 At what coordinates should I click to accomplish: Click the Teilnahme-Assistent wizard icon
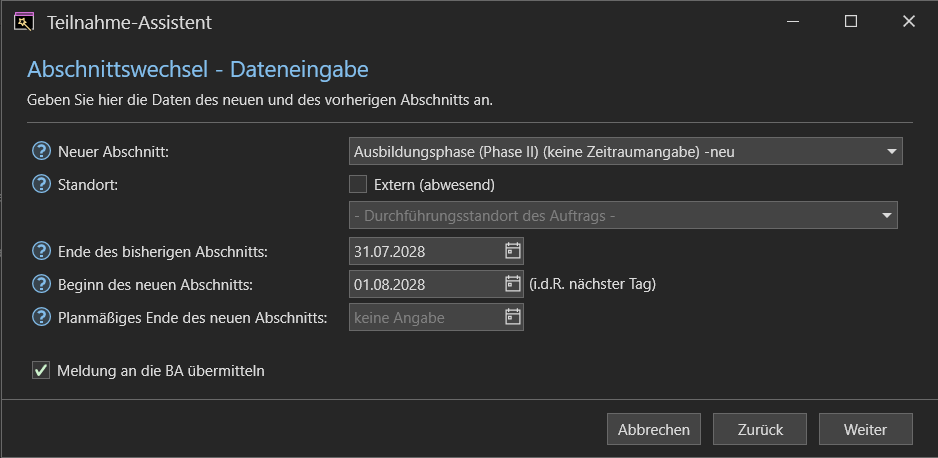click(x=24, y=23)
